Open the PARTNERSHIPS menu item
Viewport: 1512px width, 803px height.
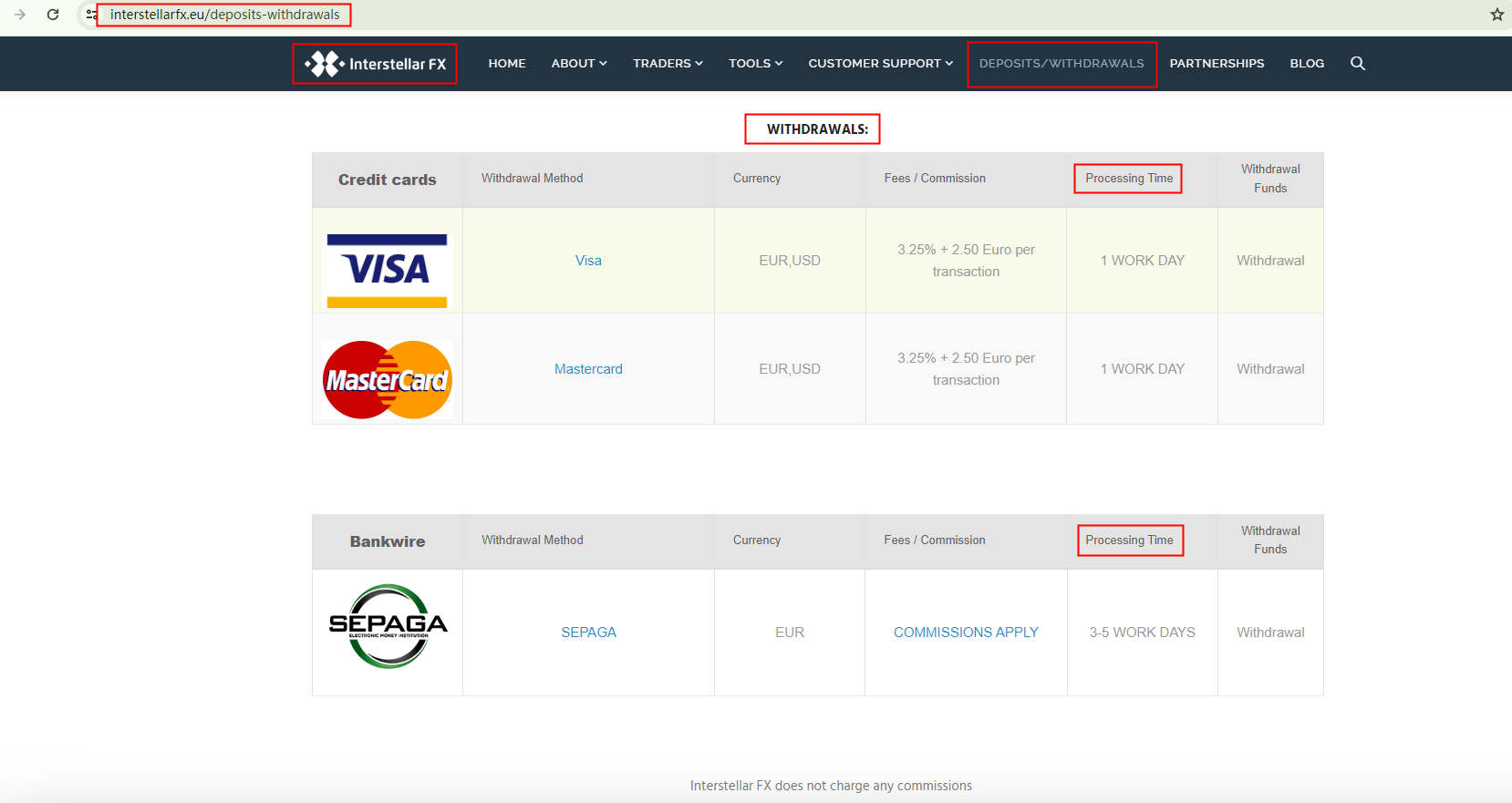click(x=1217, y=63)
